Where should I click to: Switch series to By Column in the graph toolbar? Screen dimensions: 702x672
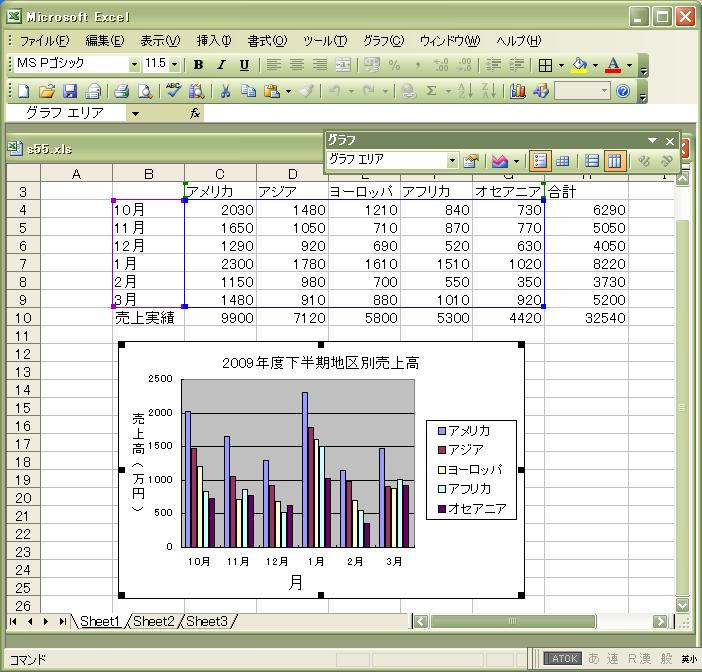click(x=614, y=161)
